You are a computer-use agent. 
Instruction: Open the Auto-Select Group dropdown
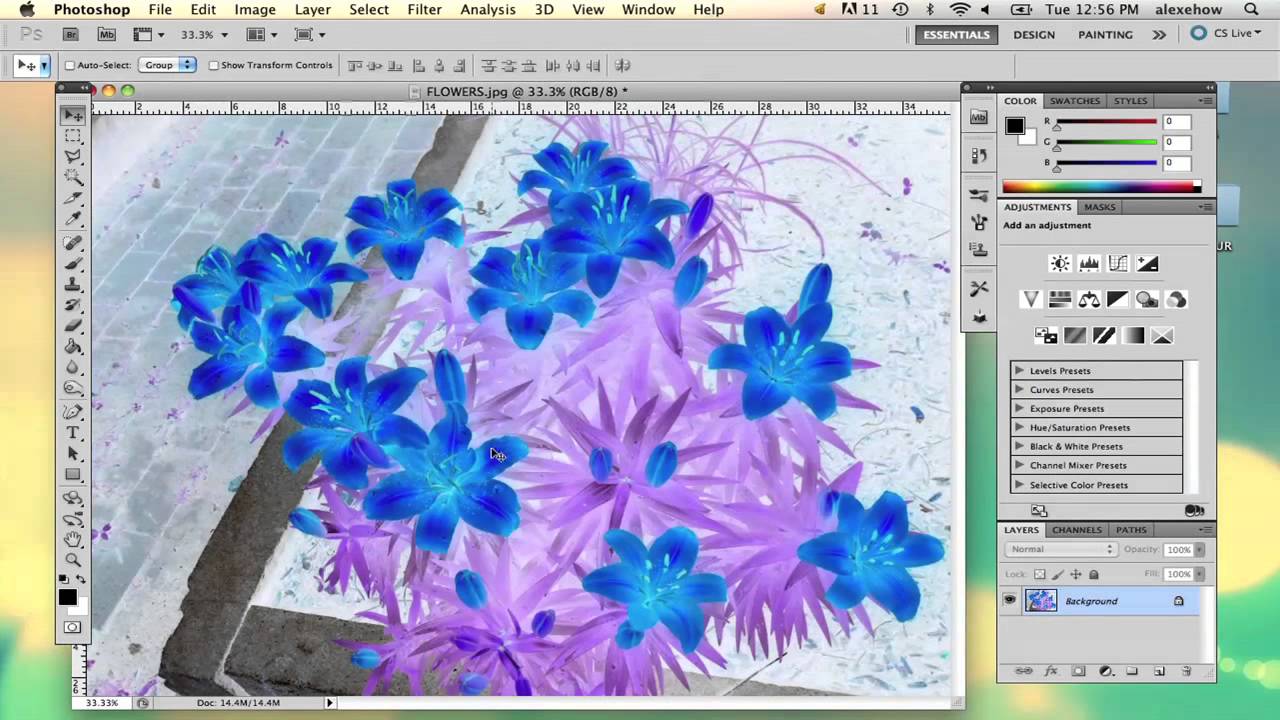pos(167,65)
